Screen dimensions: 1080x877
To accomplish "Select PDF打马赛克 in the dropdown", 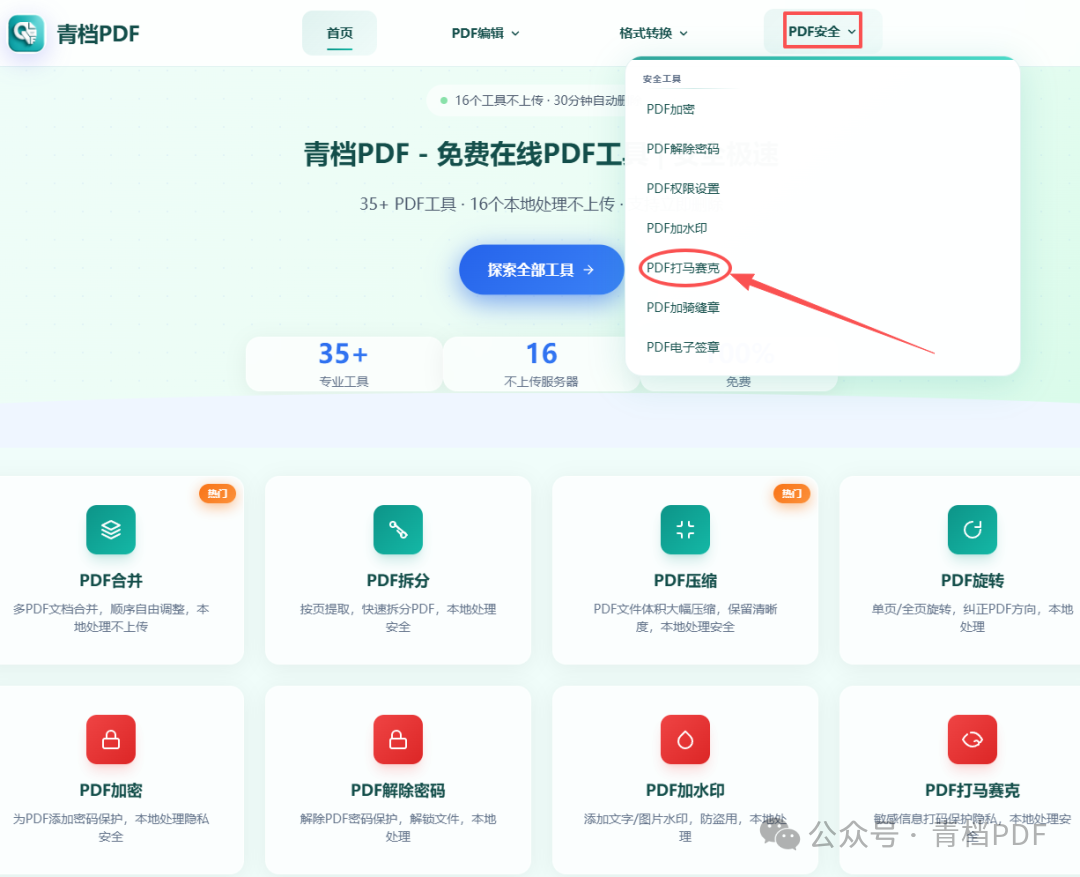I will [683, 268].
